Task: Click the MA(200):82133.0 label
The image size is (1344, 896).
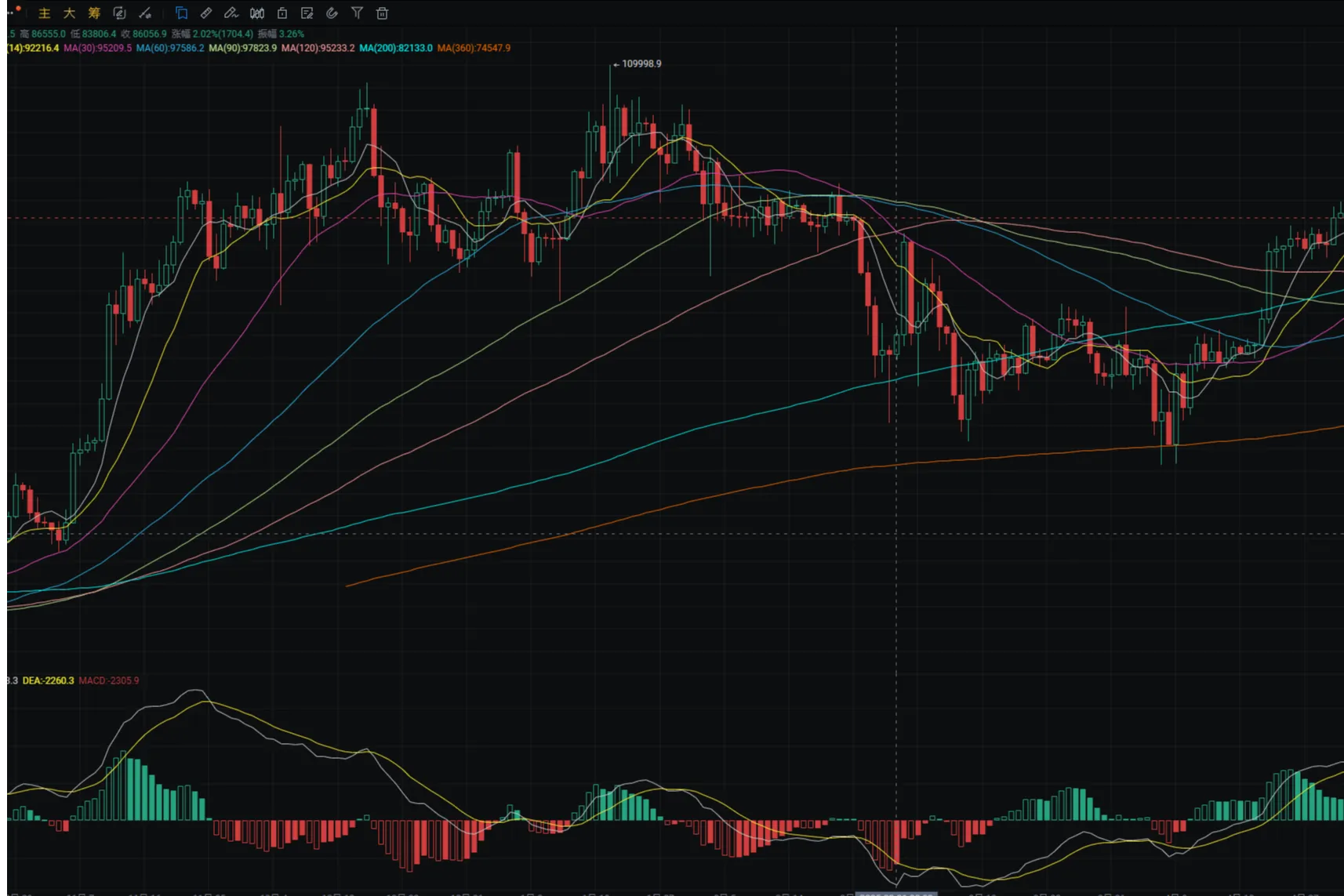Action: 396,48
